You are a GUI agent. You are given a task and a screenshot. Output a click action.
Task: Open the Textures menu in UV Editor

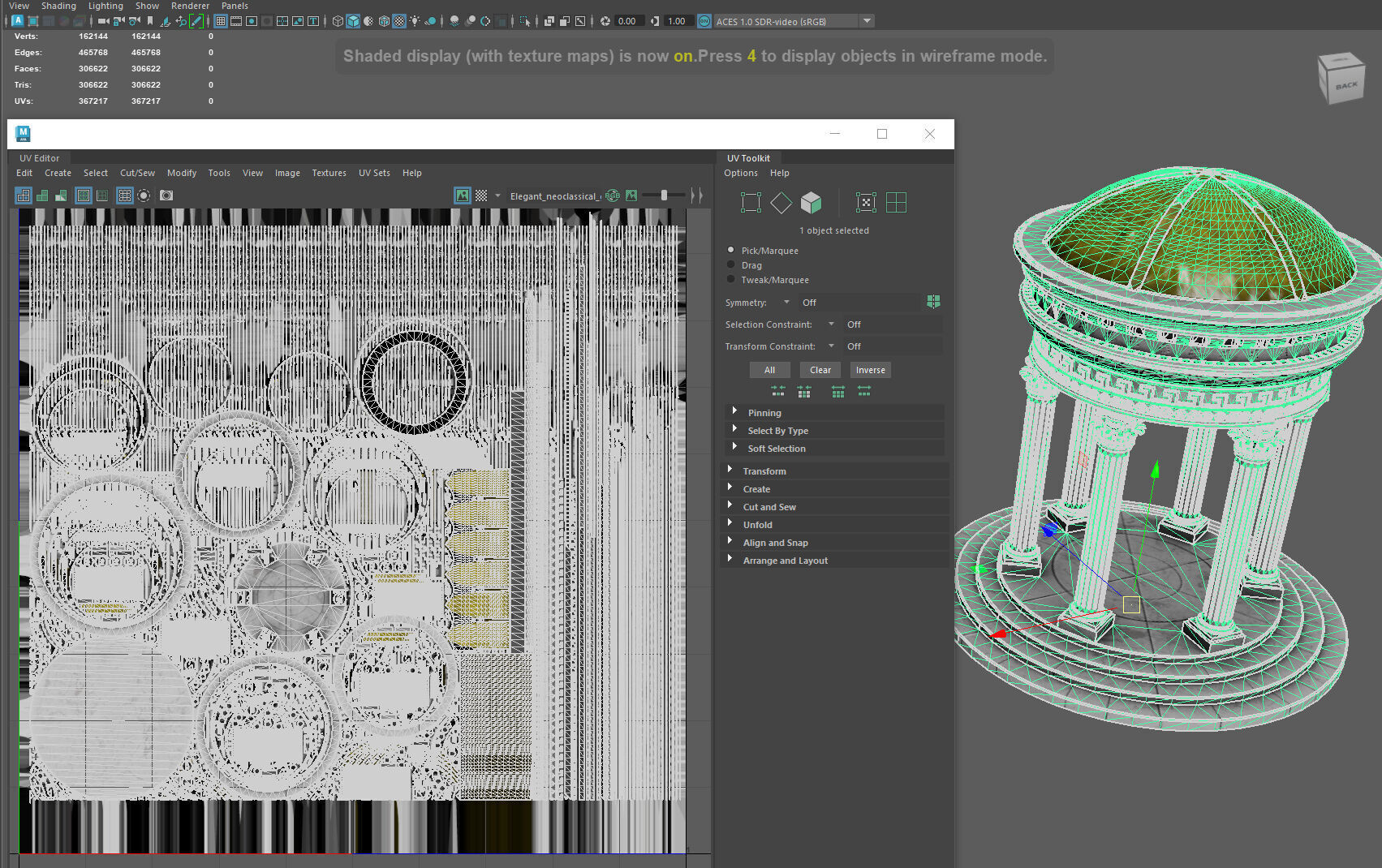(x=329, y=173)
